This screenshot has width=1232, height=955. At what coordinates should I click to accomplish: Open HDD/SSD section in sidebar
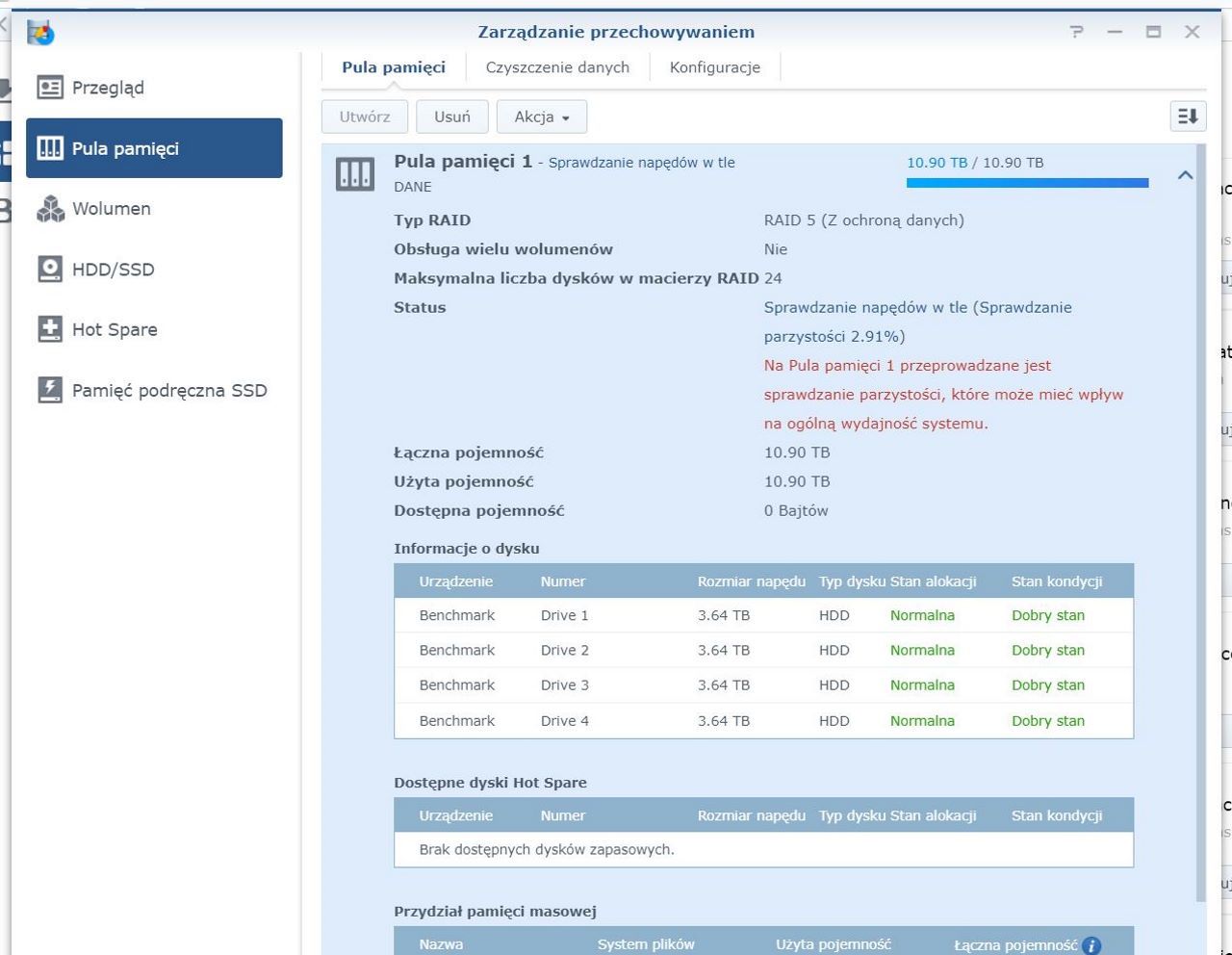154,269
